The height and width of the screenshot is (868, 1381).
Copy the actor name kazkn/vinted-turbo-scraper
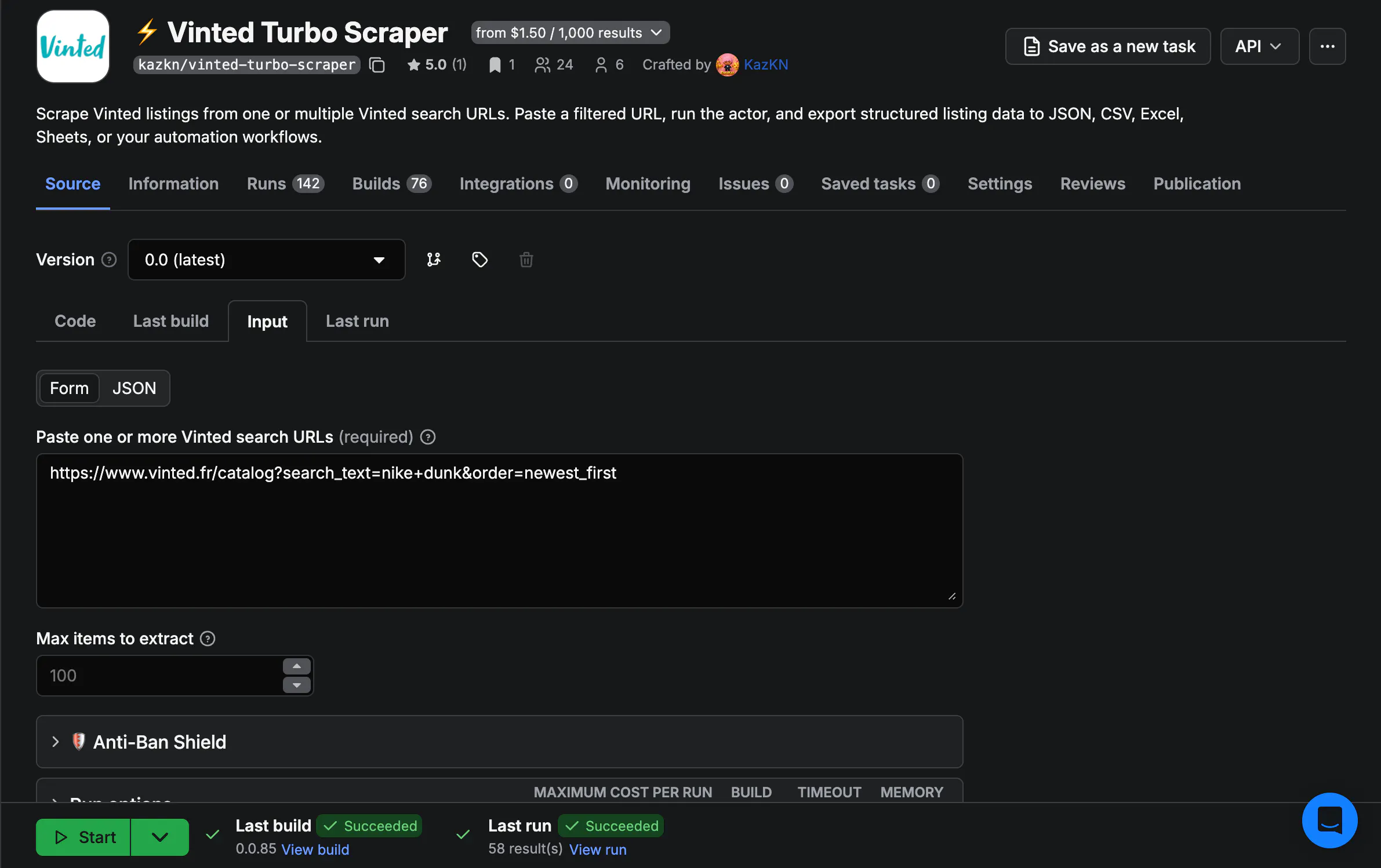pyautogui.click(x=377, y=65)
